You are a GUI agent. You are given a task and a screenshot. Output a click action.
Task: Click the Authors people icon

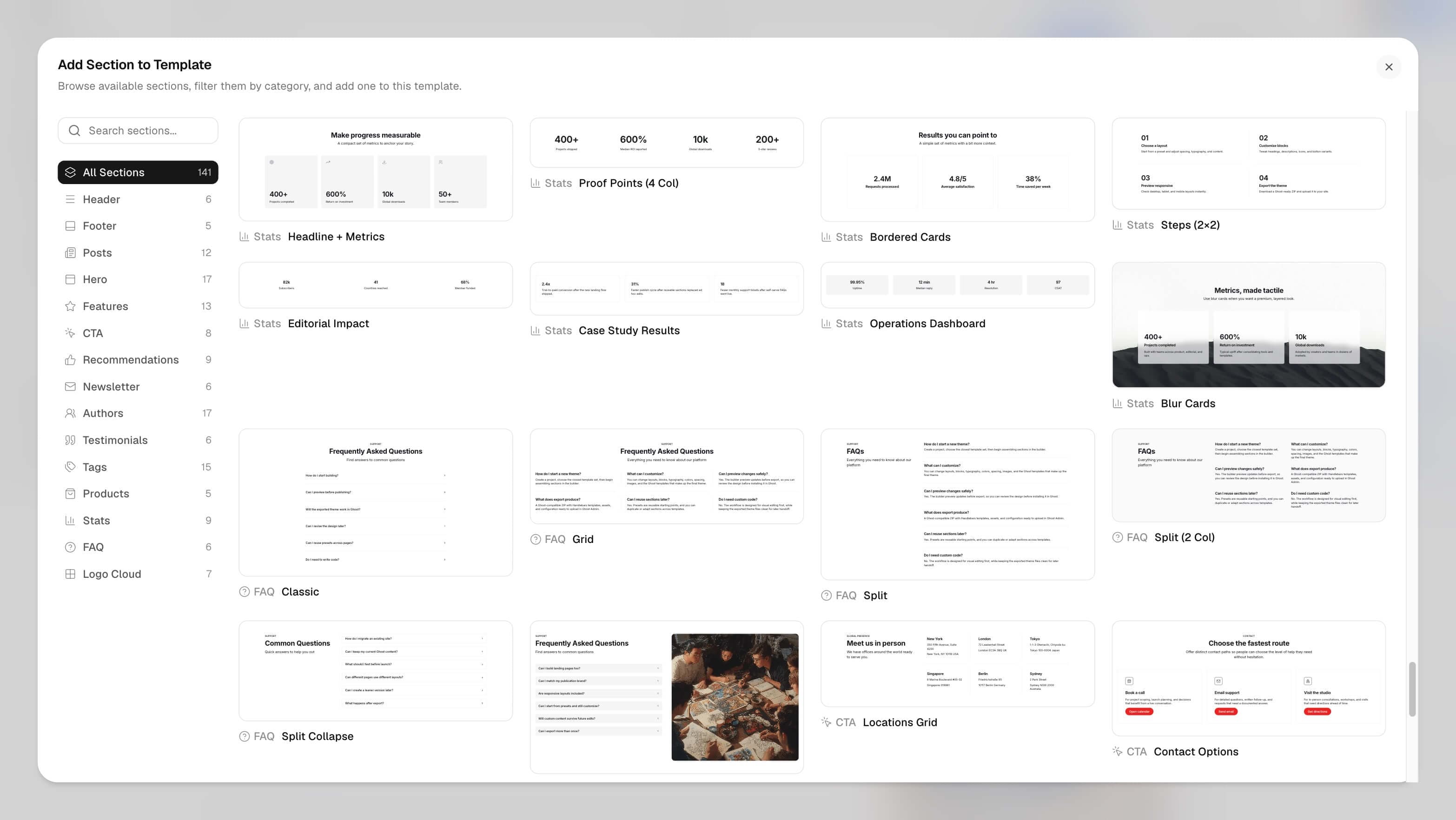click(70, 413)
